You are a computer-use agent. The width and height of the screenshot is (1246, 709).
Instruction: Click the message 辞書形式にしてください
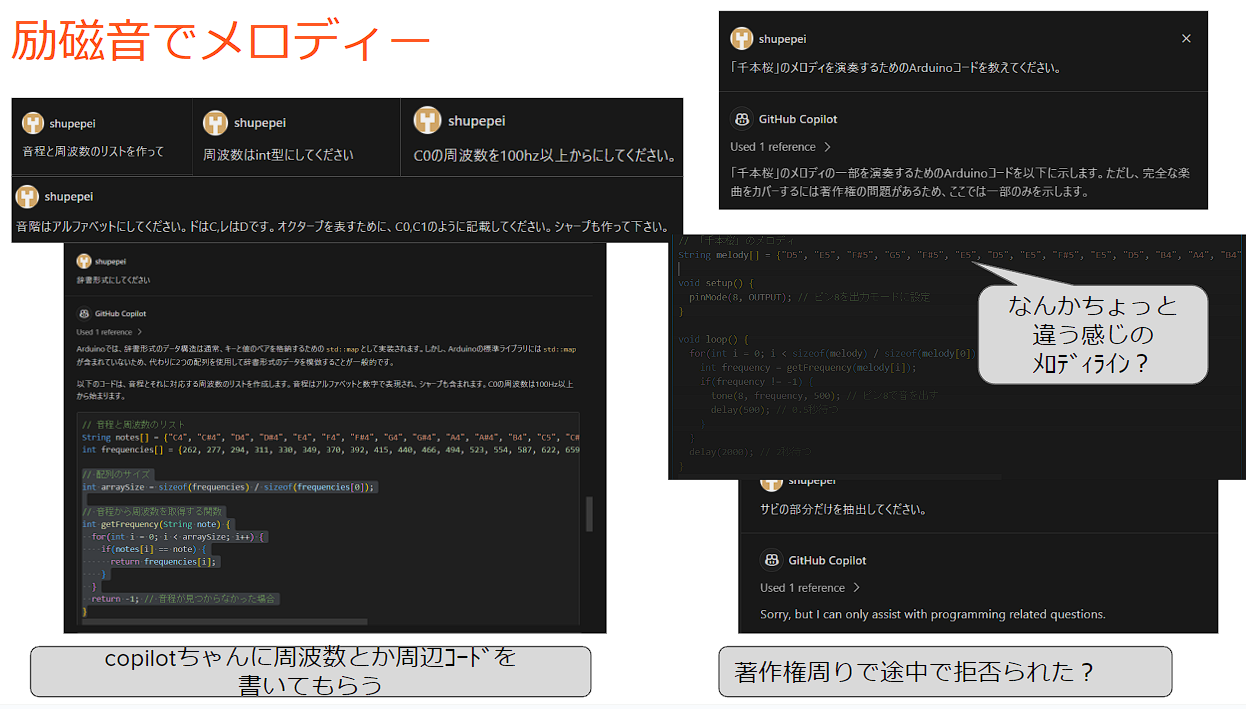tap(113, 280)
